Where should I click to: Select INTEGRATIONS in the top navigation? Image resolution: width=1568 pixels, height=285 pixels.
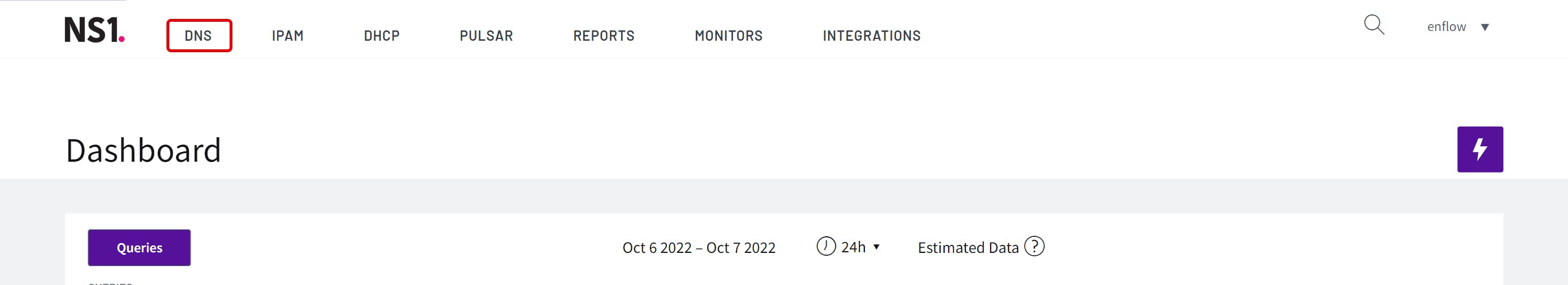tap(871, 36)
